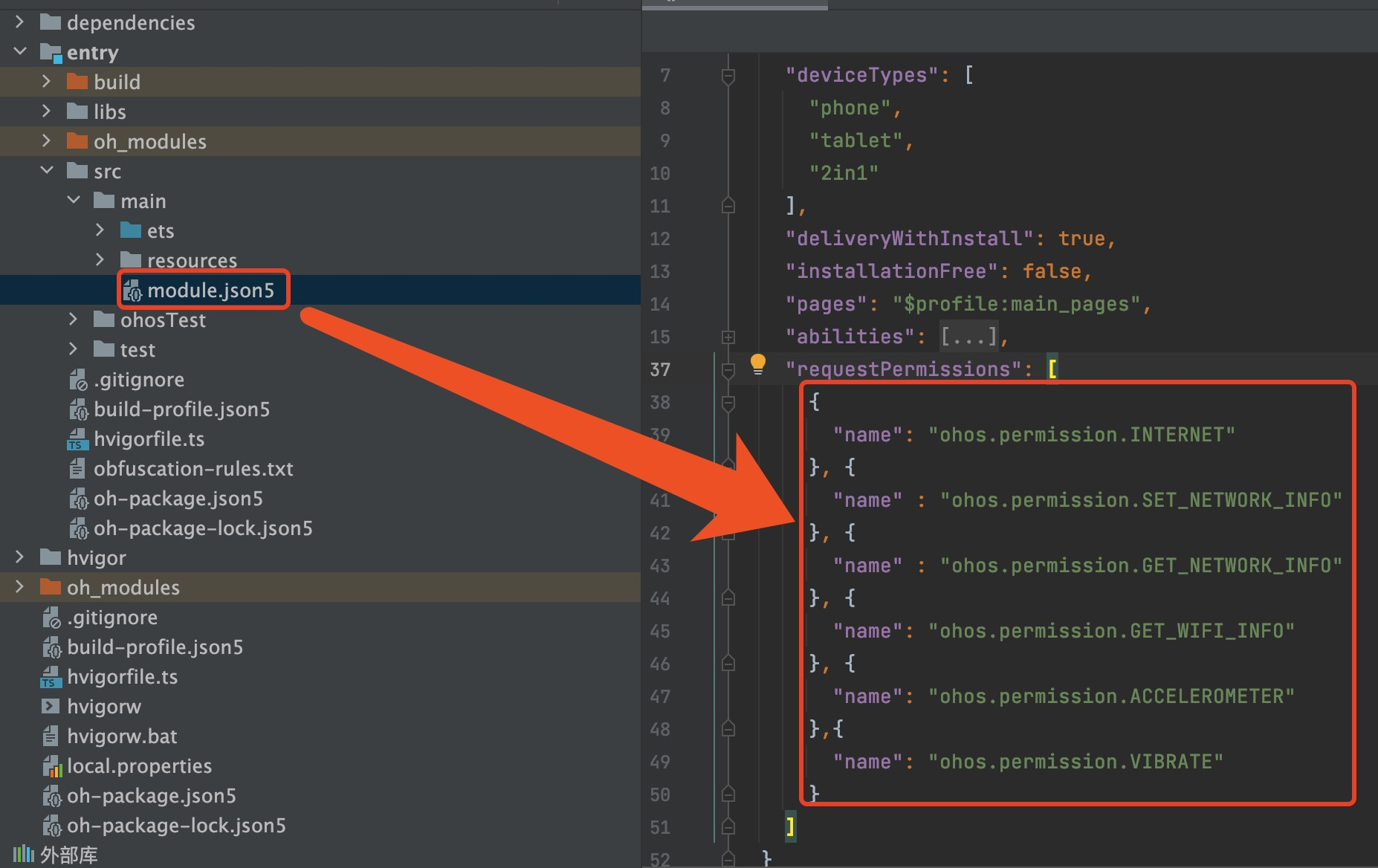Viewport: 1378px width, 868px height.
Task: Expand the dependencies folder arrow
Action: click(20, 22)
